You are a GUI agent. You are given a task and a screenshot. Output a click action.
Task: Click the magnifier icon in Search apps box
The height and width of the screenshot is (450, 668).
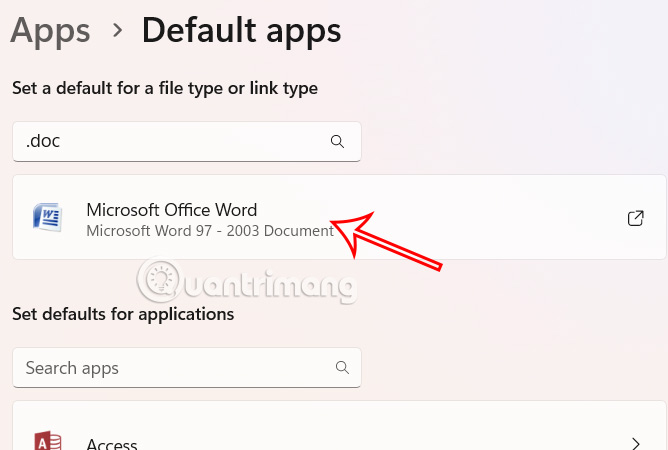[342, 367]
